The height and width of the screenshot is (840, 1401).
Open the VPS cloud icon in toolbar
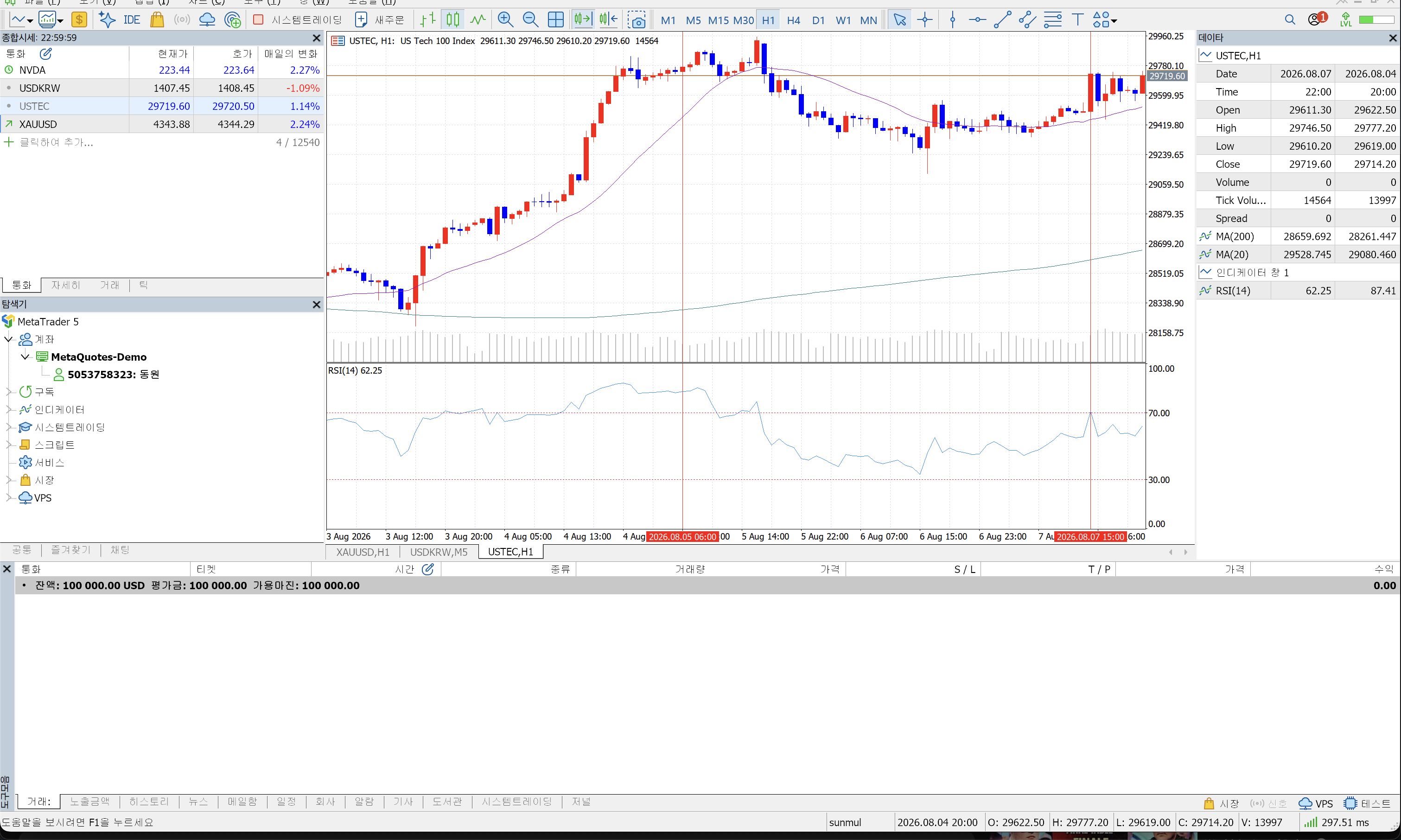(x=207, y=20)
